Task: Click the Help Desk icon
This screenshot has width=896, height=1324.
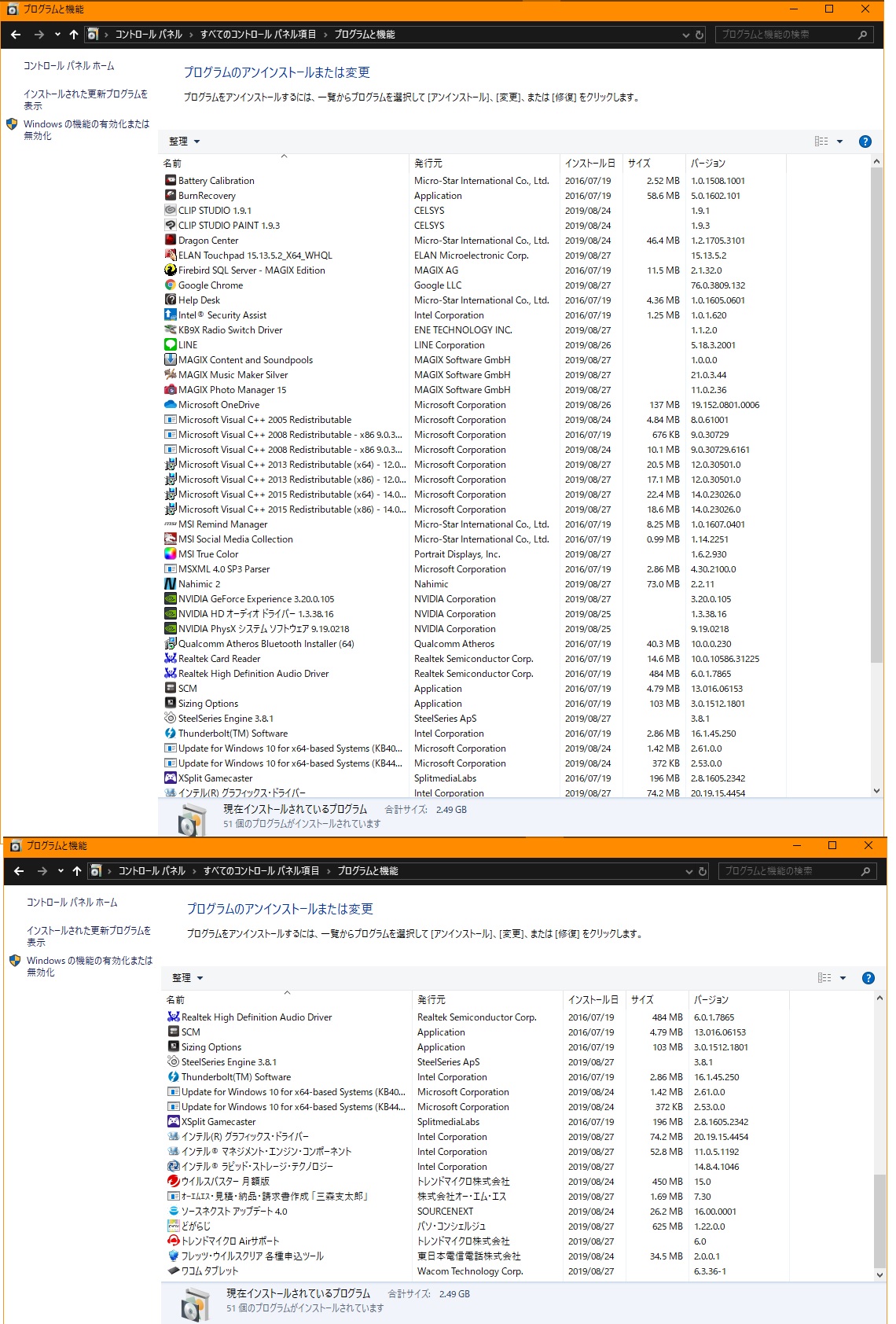Action: pyautogui.click(x=170, y=300)
